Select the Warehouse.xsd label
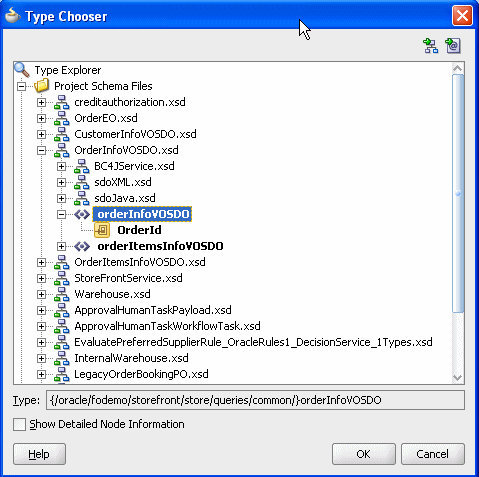This screenshot has height=477, width=479. [x=112, y=294]
